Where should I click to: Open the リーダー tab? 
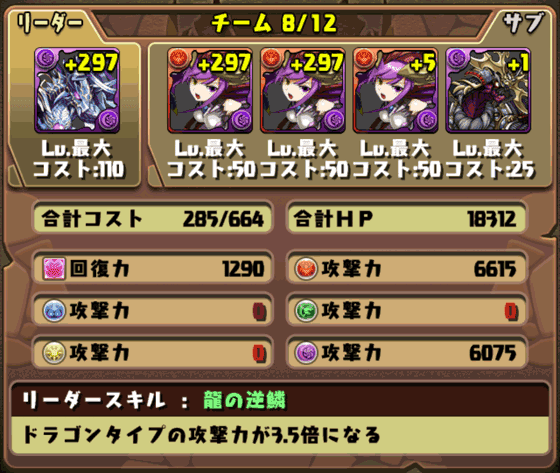[x=50, y=24]
